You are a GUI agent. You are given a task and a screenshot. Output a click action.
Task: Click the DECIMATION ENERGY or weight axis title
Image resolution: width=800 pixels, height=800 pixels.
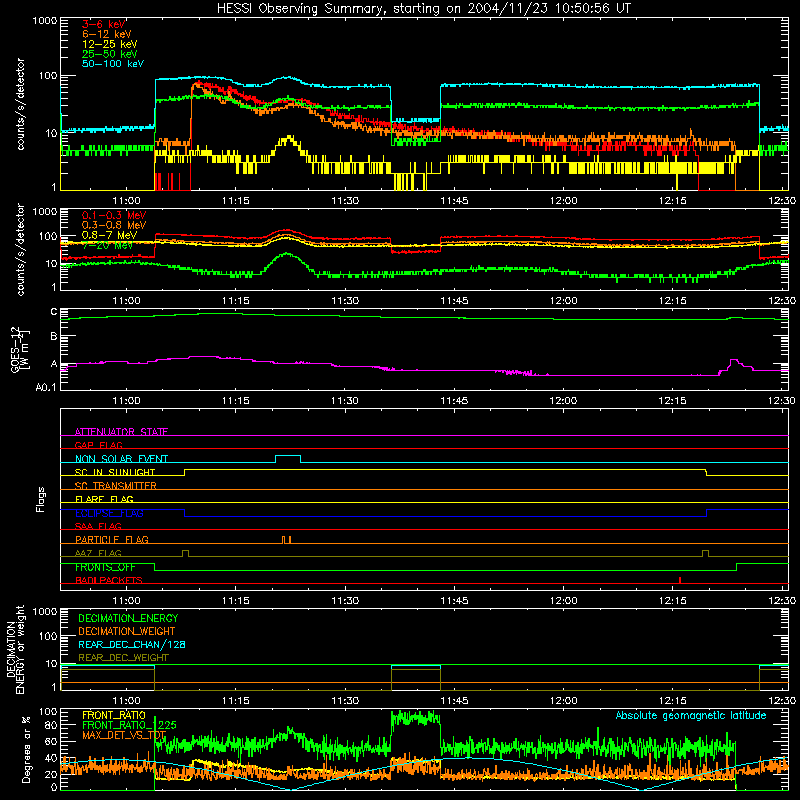[x=16, y=649]
